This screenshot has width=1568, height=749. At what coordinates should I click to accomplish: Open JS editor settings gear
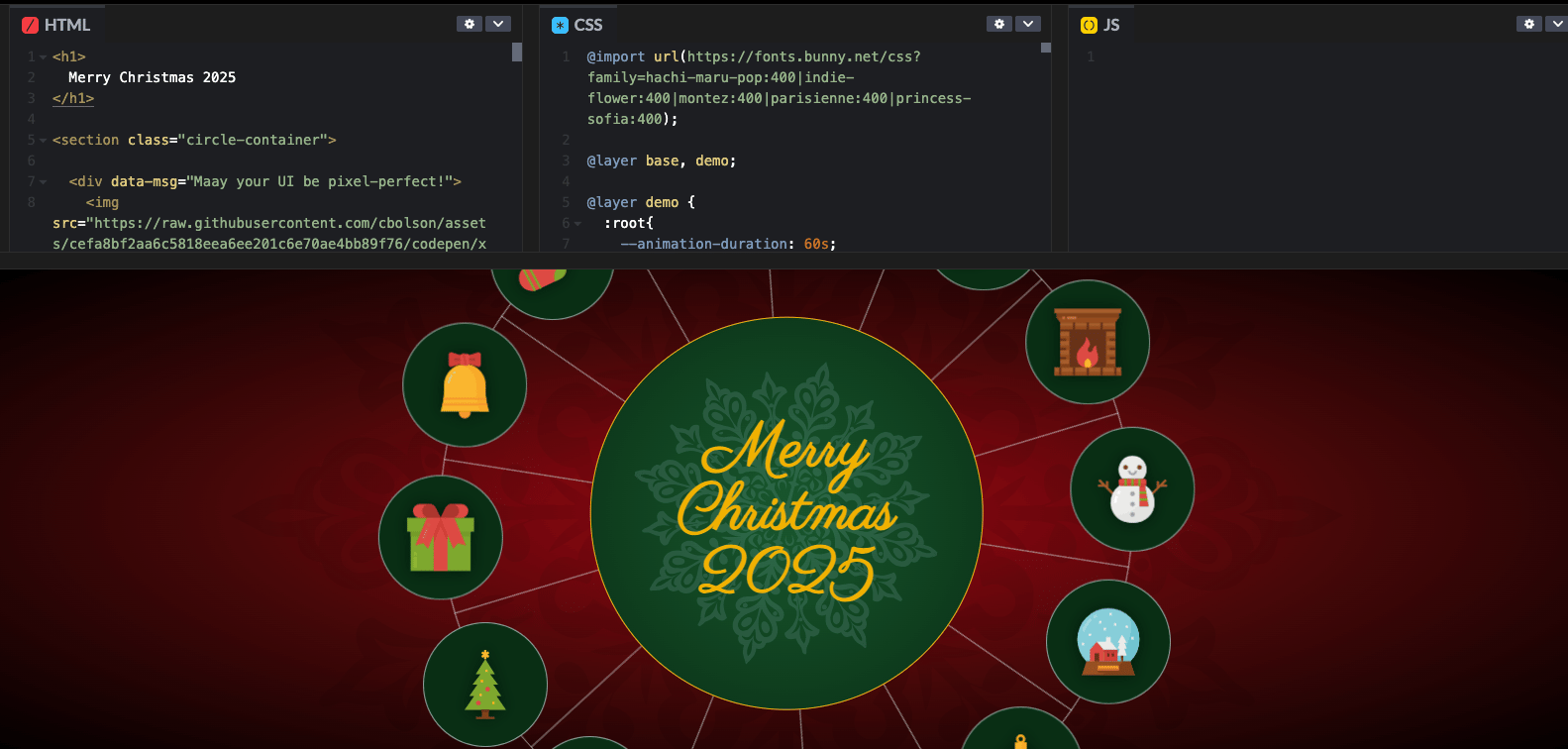coord(1529,24)
